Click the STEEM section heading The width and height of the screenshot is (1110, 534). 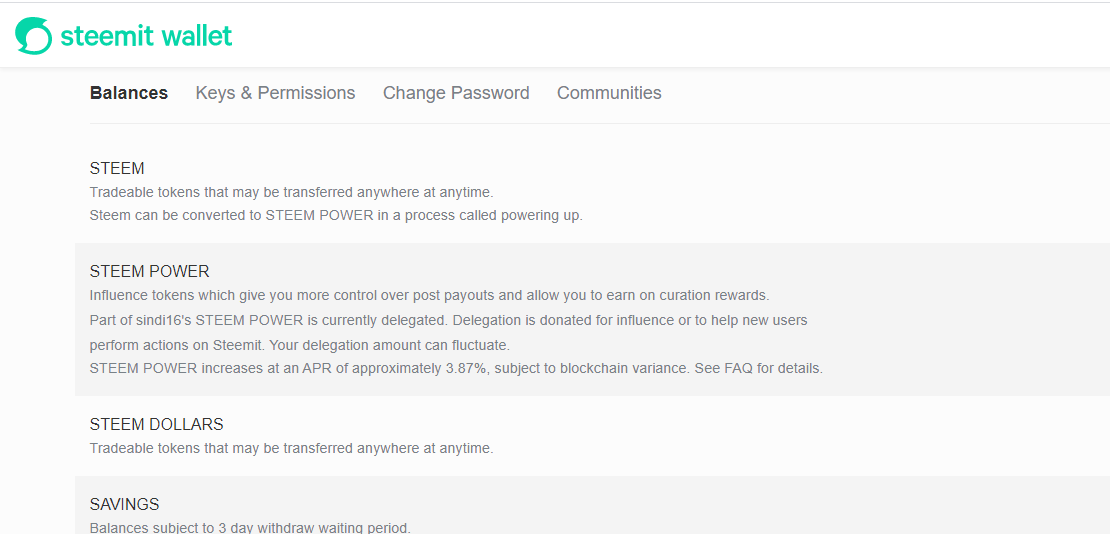pyautogui.click(x=117, y=169)
